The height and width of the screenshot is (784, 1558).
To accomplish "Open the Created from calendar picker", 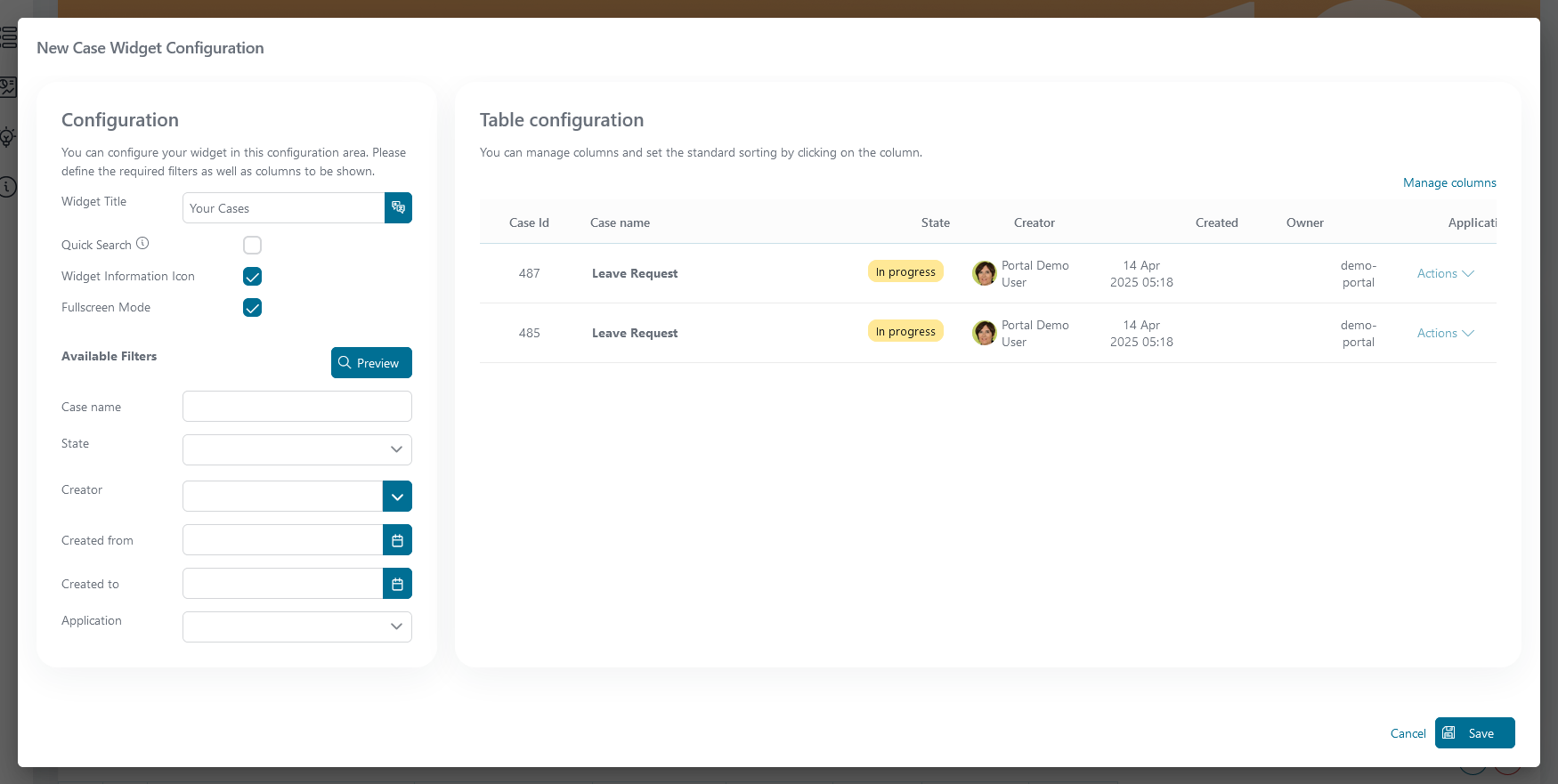I will click(397, 540).
